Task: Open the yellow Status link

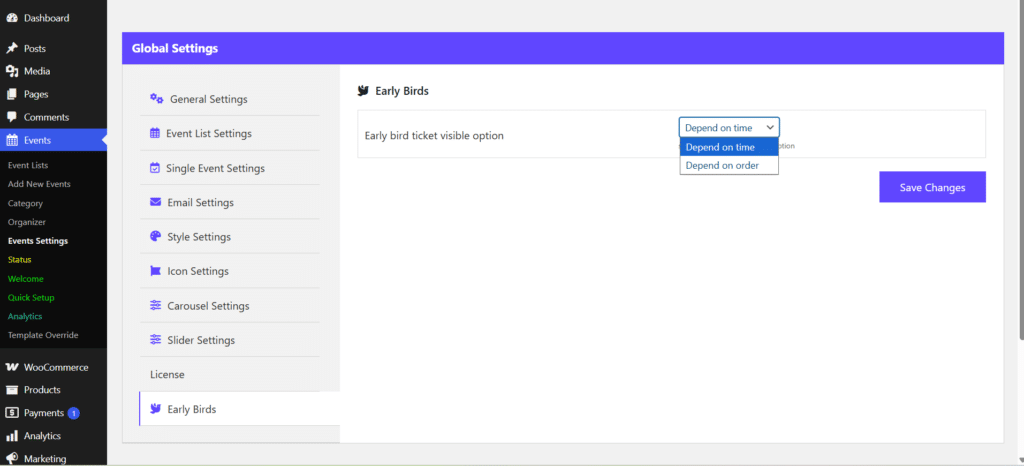Action: point(20,260)
